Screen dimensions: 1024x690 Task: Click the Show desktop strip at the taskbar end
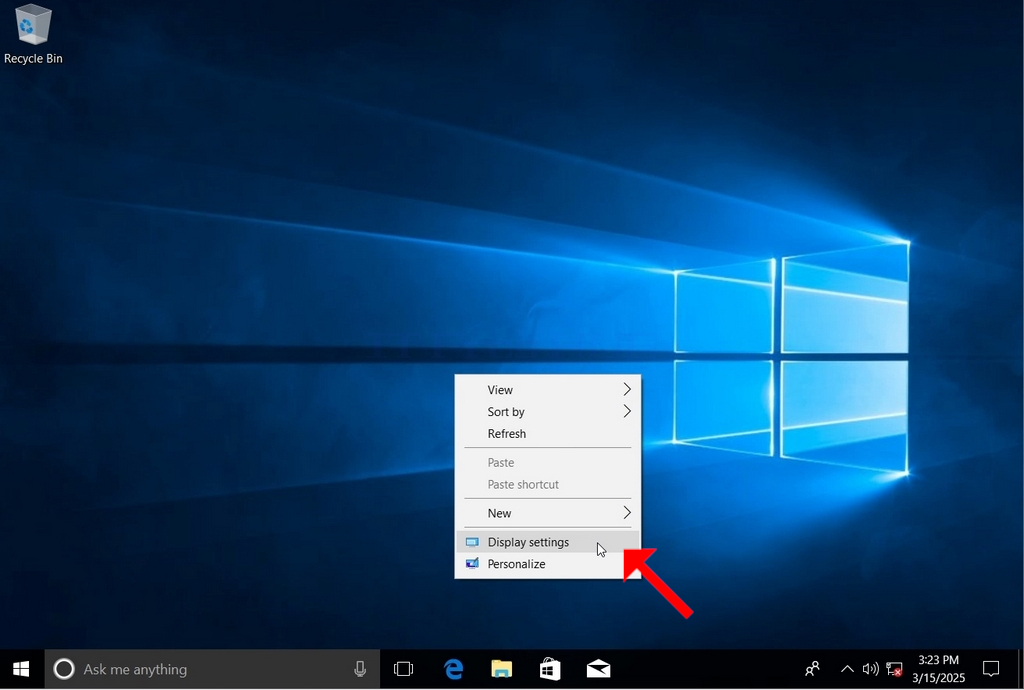pos(1021,669)
